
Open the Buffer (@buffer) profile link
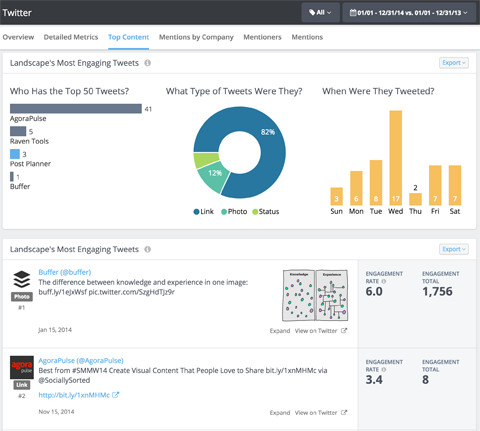[65, 272]
